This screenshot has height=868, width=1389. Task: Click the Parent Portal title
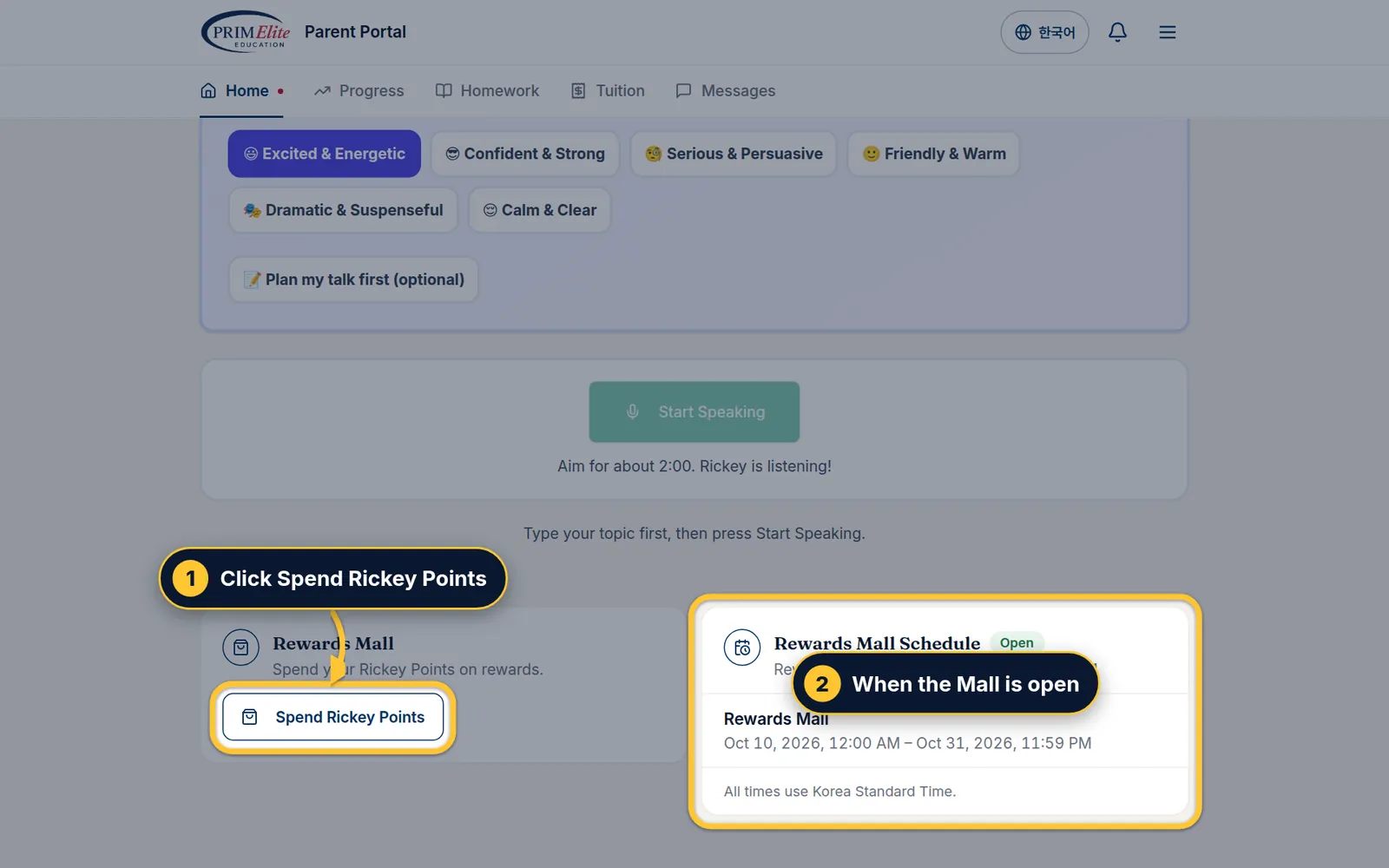click(355, 32)
